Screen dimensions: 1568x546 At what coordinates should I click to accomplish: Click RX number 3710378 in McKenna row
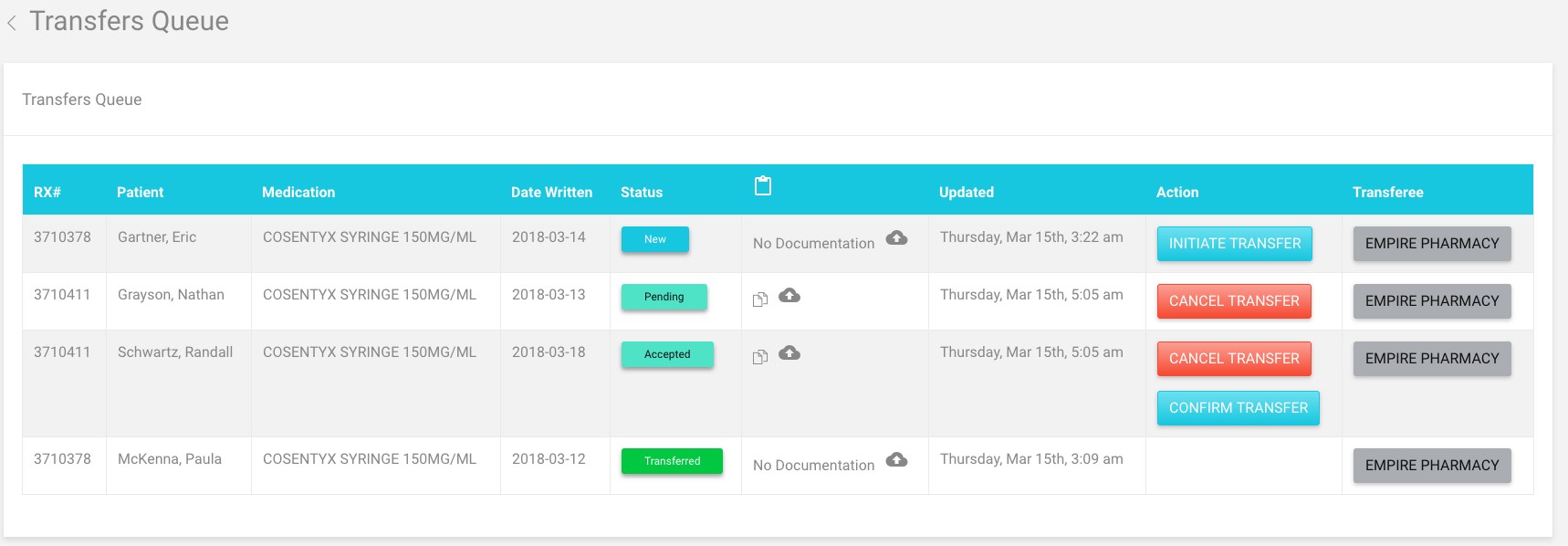(62, 459)
